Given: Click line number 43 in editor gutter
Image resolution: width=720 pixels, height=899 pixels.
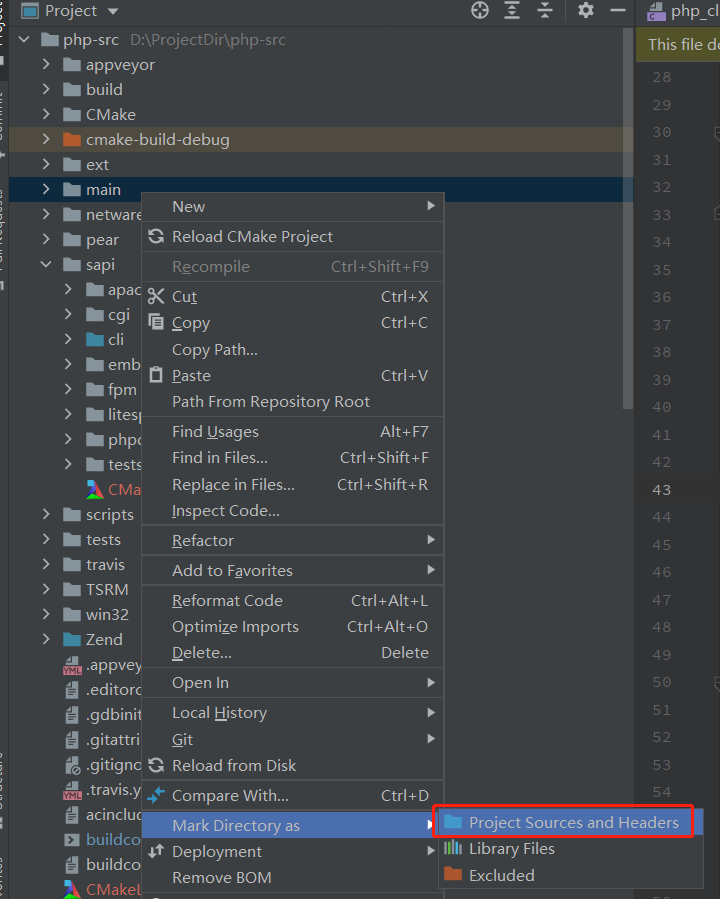Looking at the screenshot, I should pyautogui.click(x=661, y=490).
